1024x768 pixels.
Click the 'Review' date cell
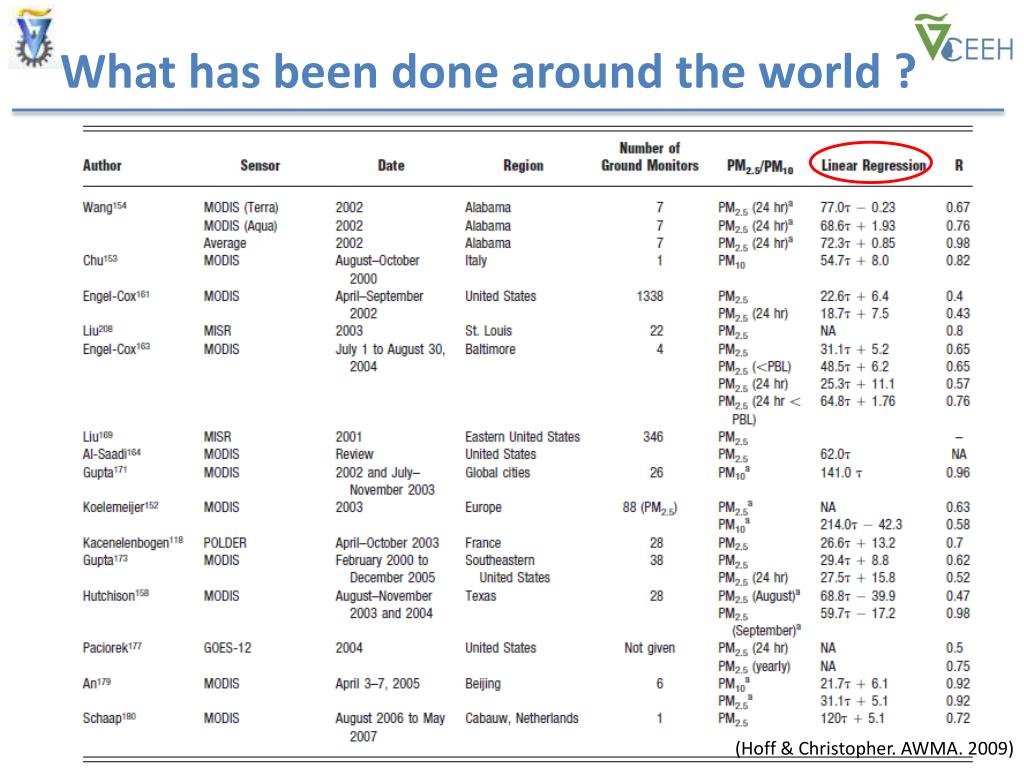pyautogui.click(x=355, y=454)
